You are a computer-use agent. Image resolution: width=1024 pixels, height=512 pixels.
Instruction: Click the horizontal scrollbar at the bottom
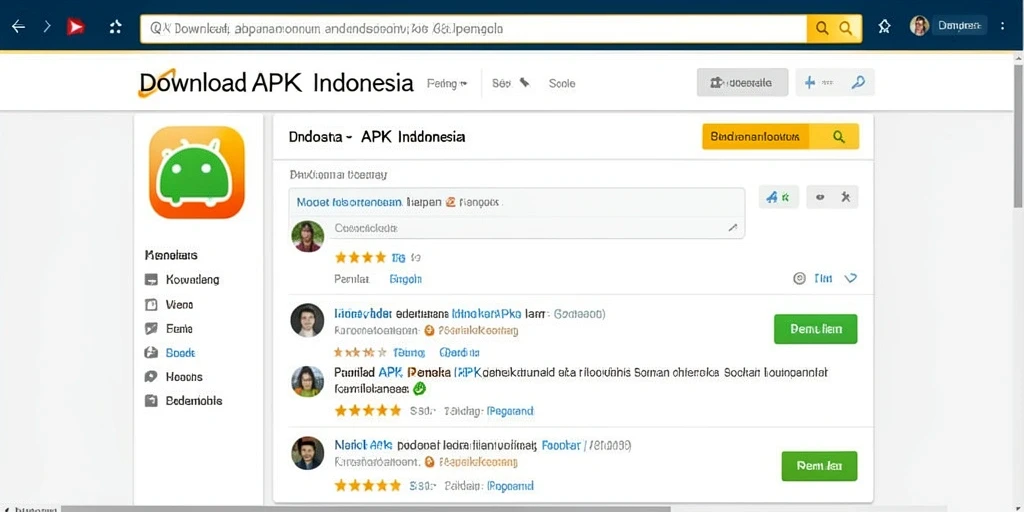click(366, 509)
